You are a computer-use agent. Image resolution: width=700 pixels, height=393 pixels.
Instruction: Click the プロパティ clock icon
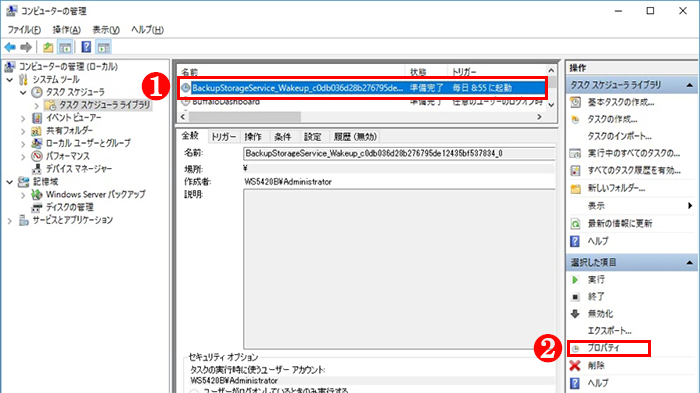pos(575,348)
